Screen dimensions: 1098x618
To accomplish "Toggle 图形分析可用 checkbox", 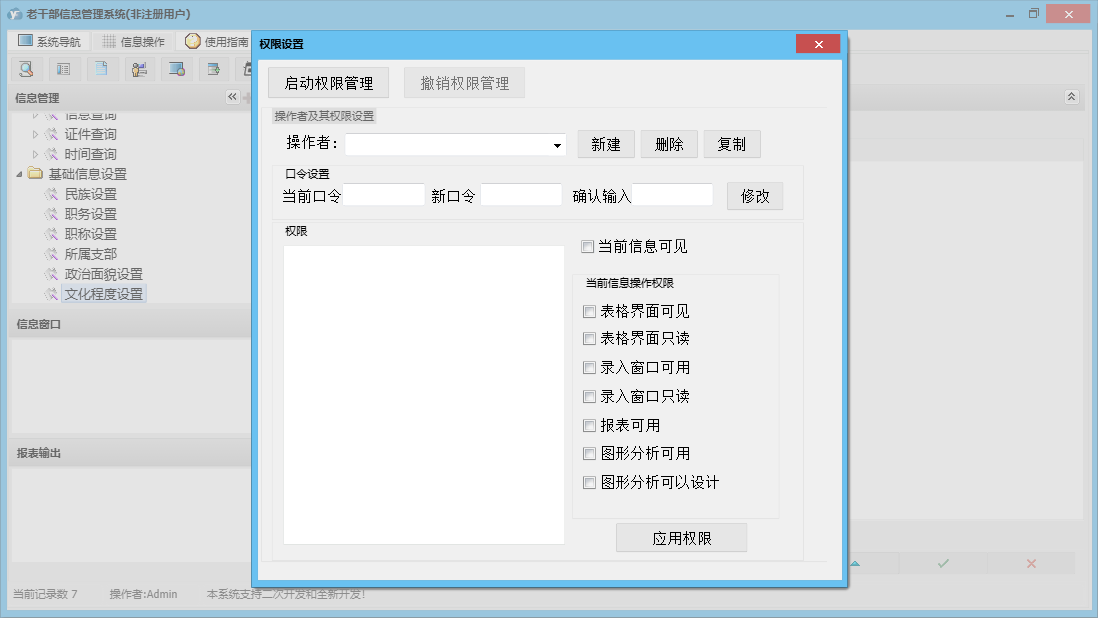I will pyautogui.click(x=590, y=454).
